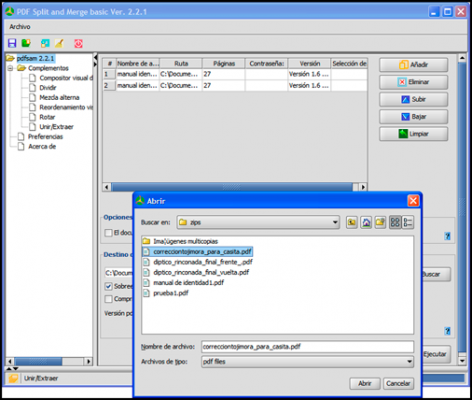Click tree panel horizontal scrollbar left arrow
Viewport: 472px width, 400px height.
click(x=10, y=361)
